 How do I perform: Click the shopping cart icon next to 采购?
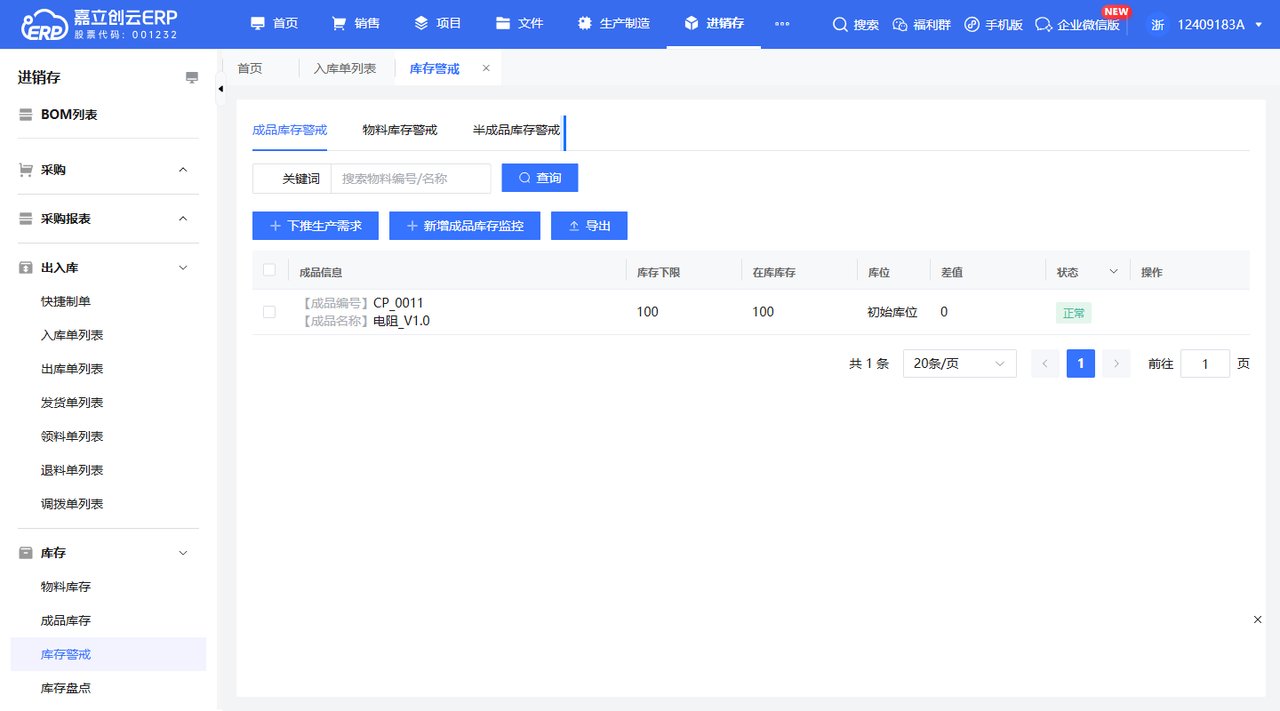click(26, 170)
